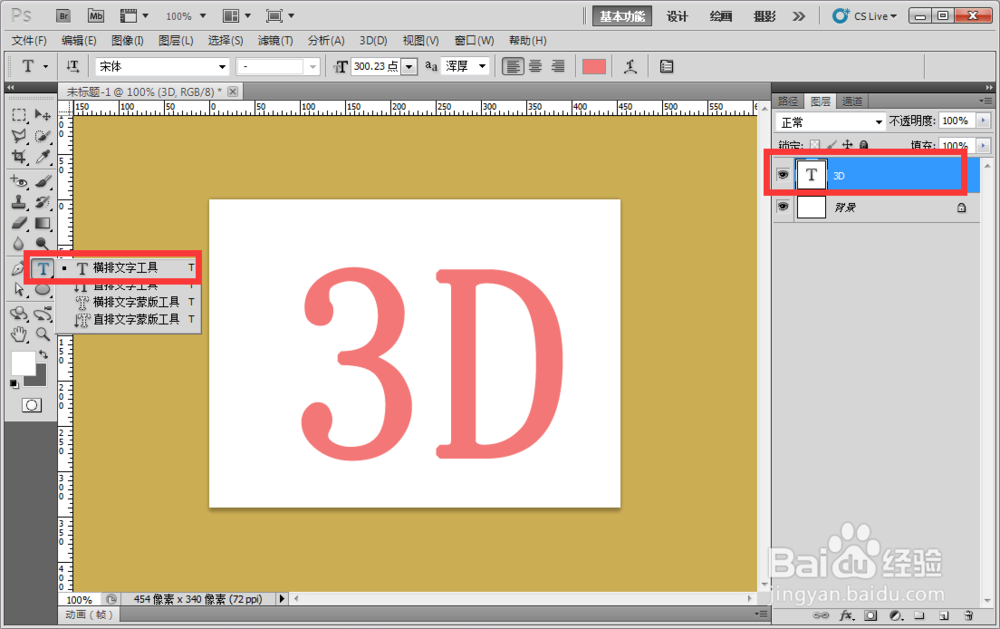Select the Crop tool
Screen dimensions: 1000x629
pos(20,157)
